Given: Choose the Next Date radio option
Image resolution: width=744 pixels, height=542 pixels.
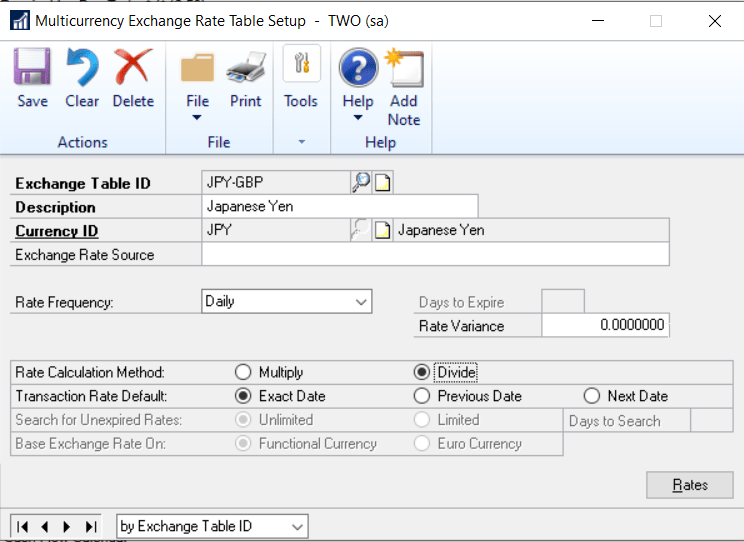Looking at the screenshot, I should point(592,396).
